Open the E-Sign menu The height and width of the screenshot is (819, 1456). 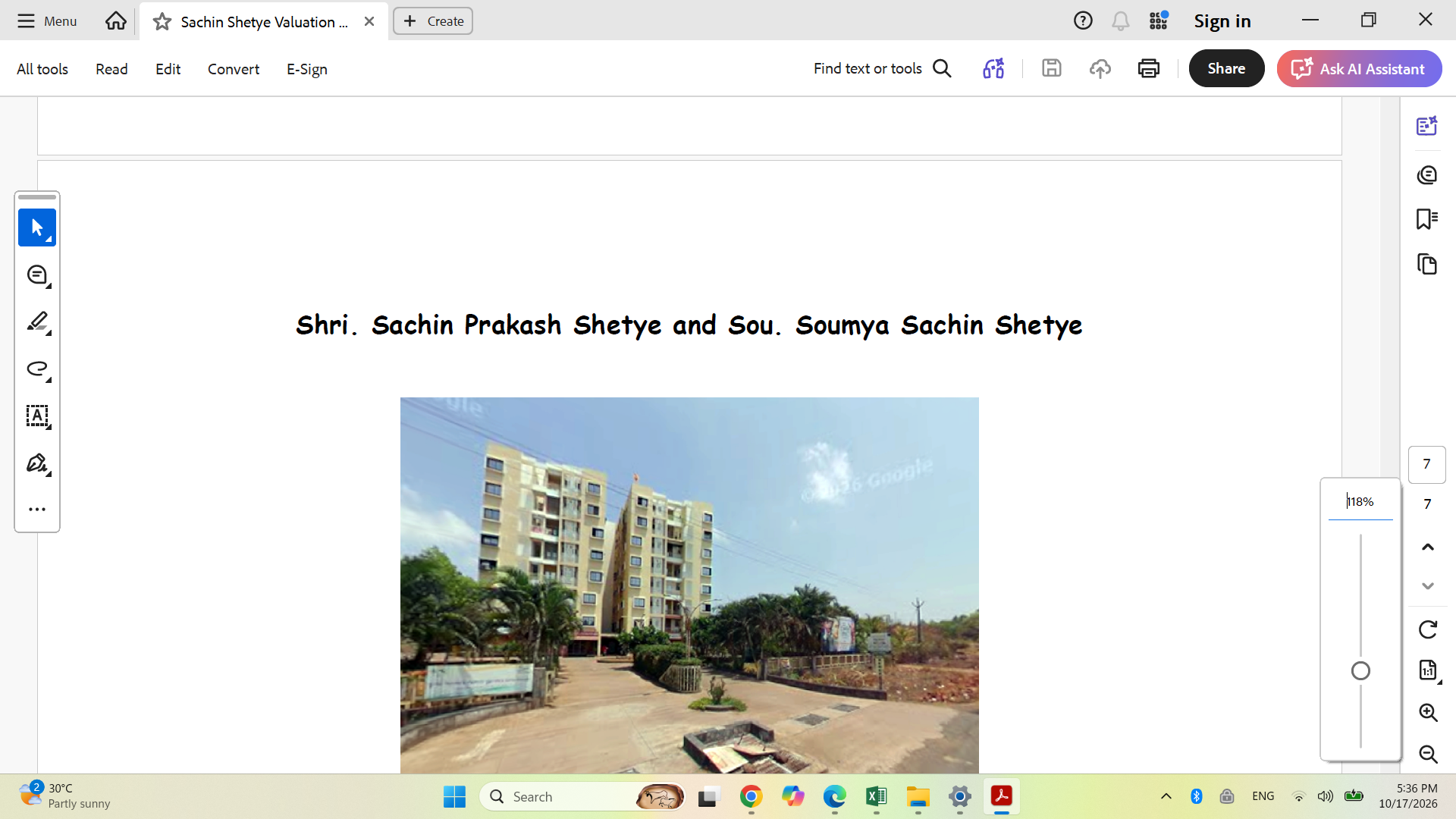[x=307, y=69]
